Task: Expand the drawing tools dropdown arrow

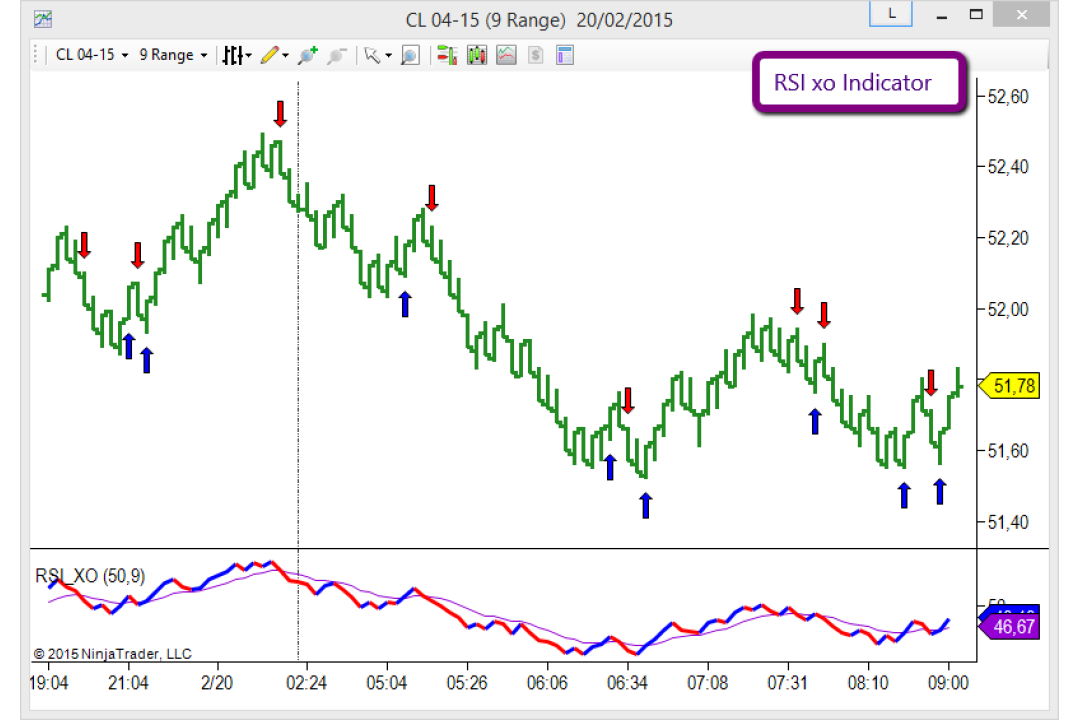Action: click(285, 56)
